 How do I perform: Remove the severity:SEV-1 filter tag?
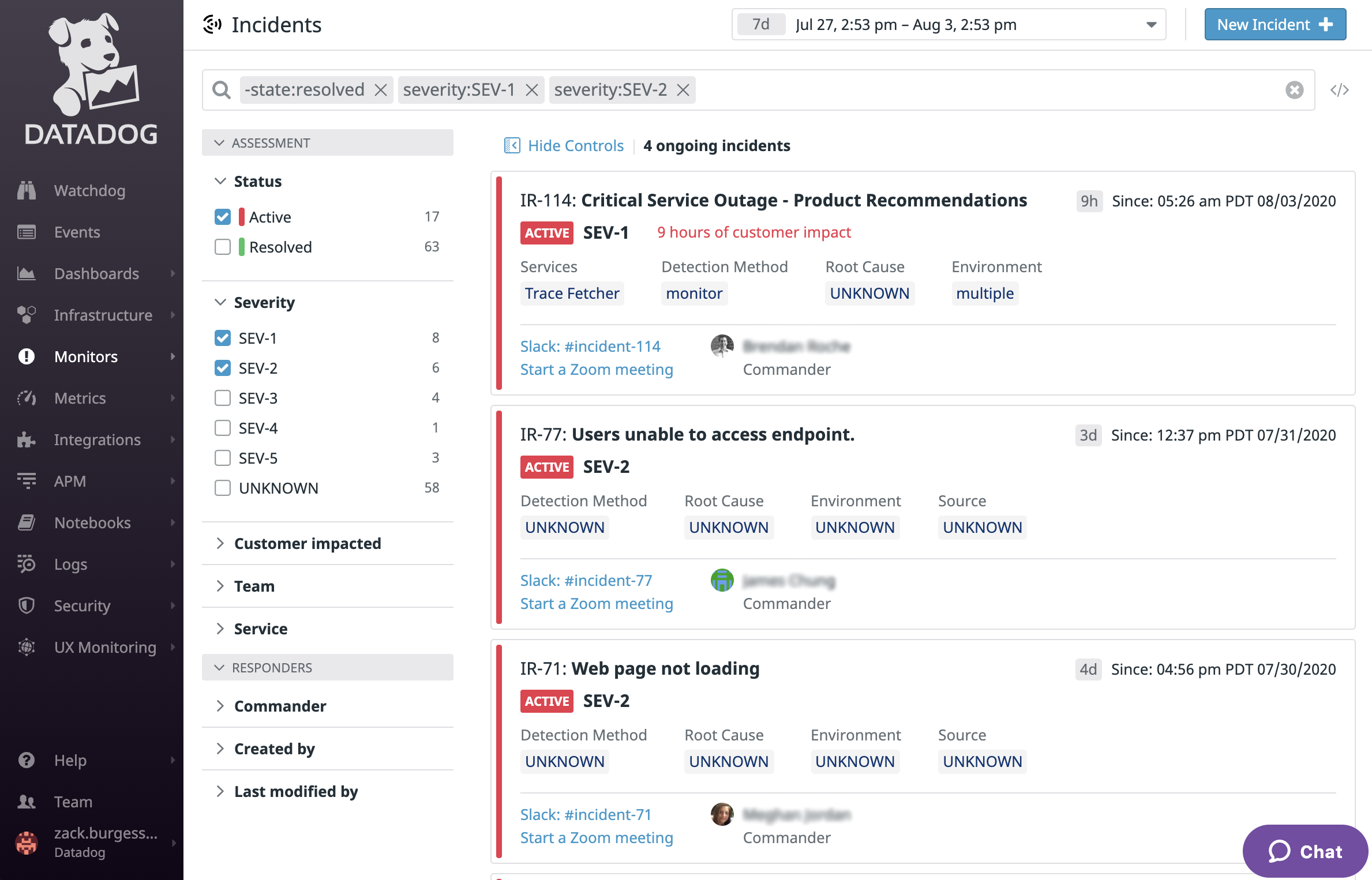click(532, 90)
